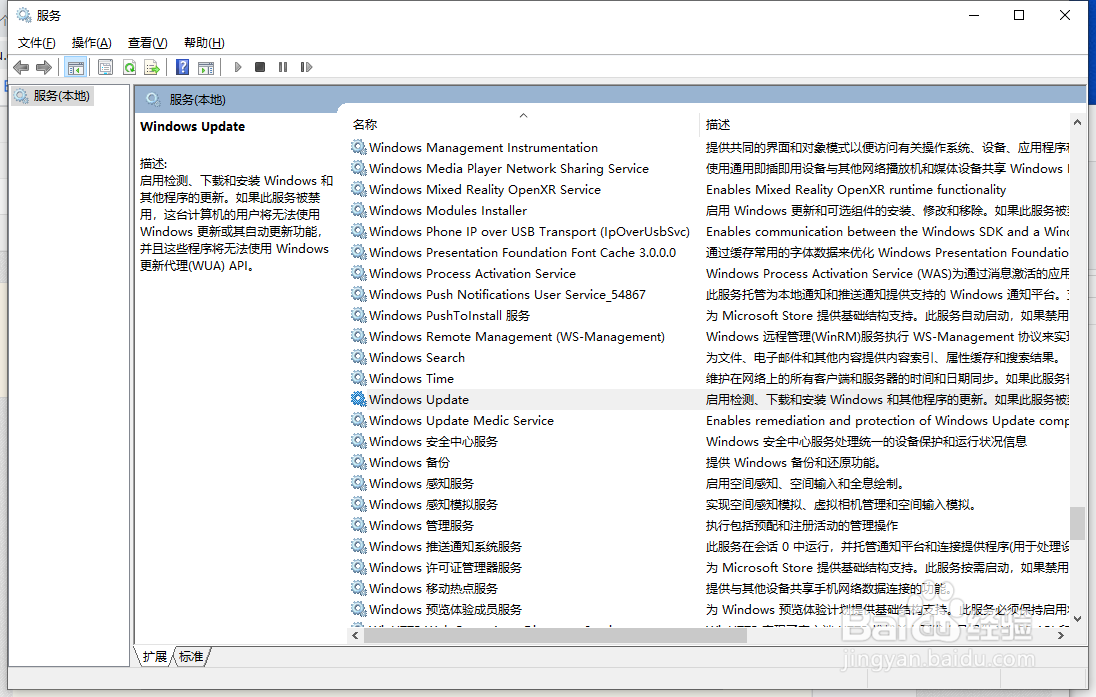Click the vertical scrollbar down arrow

pos(1077,618)
